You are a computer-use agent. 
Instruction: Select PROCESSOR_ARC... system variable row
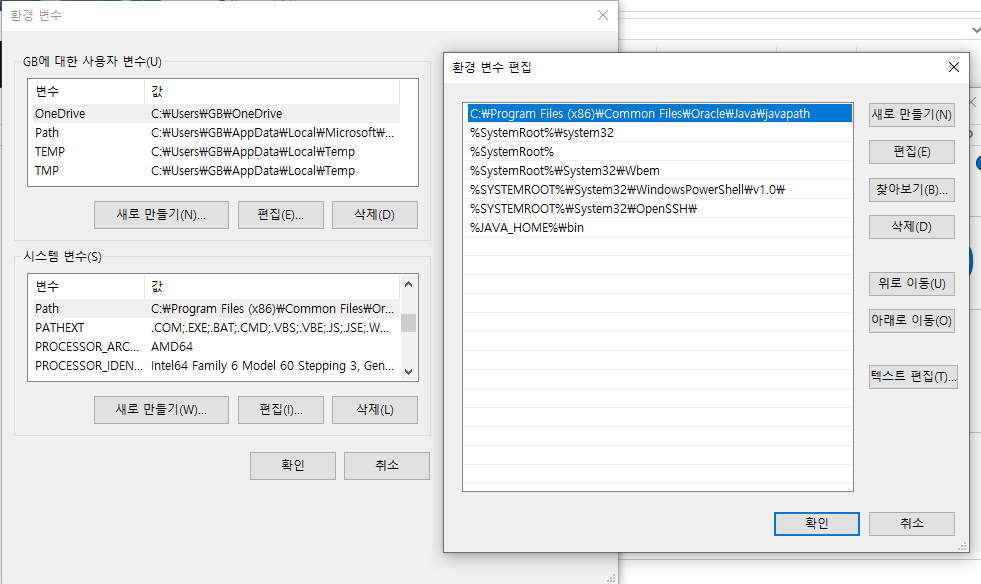click(x=216, y=347)
